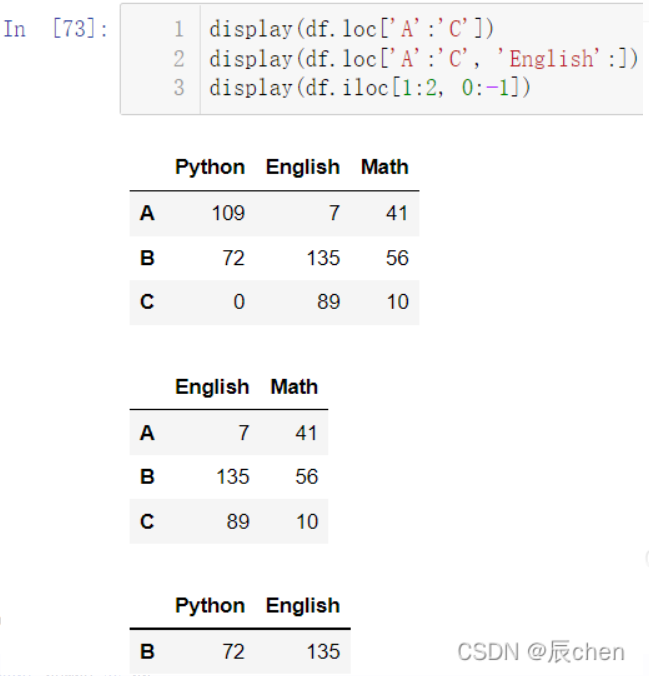Image resolution: width=649 pixels, height=676 pixels.
Task: Click the Math header in the first table
Action: tap(385, 167)
